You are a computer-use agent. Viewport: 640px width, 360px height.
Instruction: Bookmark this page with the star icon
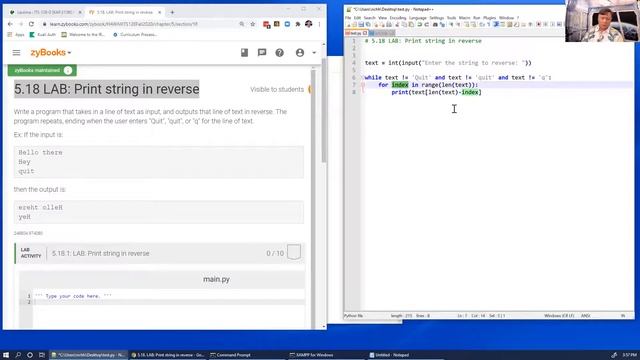(x=253, y=24)
